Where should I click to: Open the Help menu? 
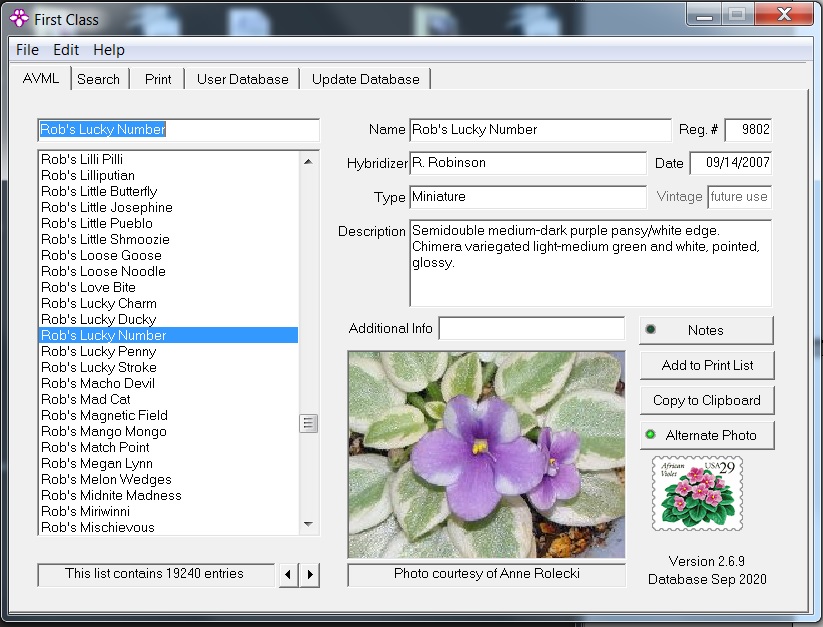(x=109, y=50)
